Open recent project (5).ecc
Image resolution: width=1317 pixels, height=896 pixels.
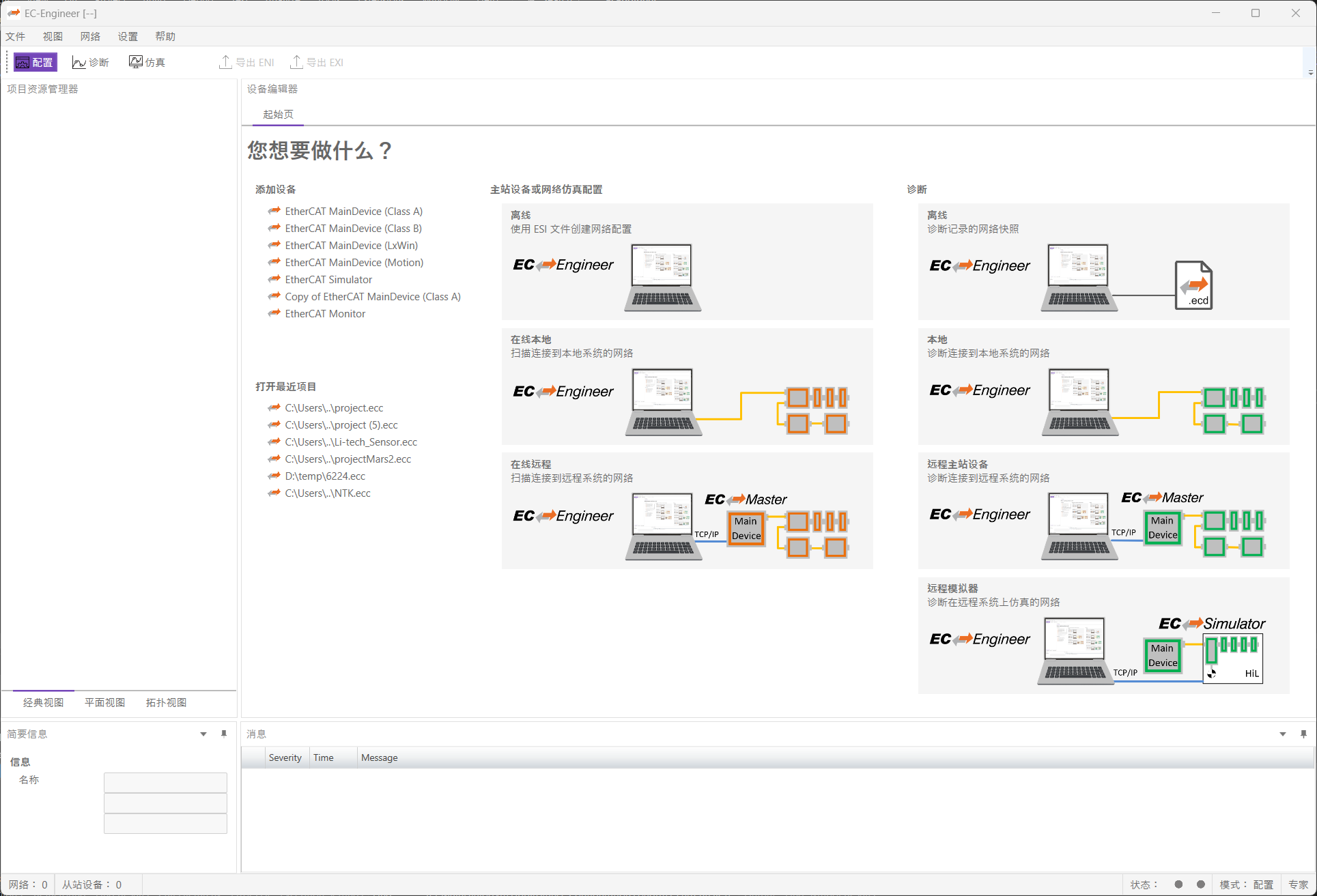click(x=341, y=425)
